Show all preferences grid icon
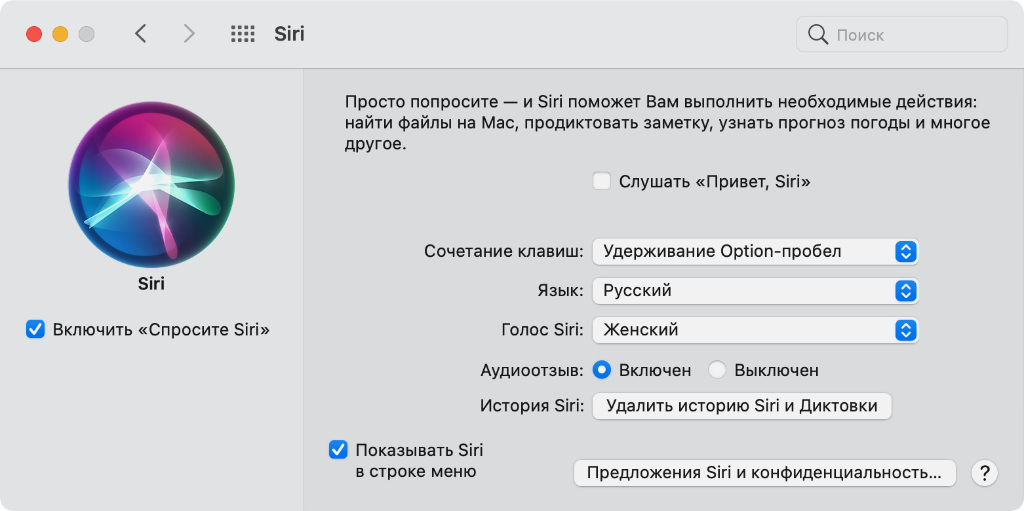This screenshot has width=1024, height=511. coord(243,34)
